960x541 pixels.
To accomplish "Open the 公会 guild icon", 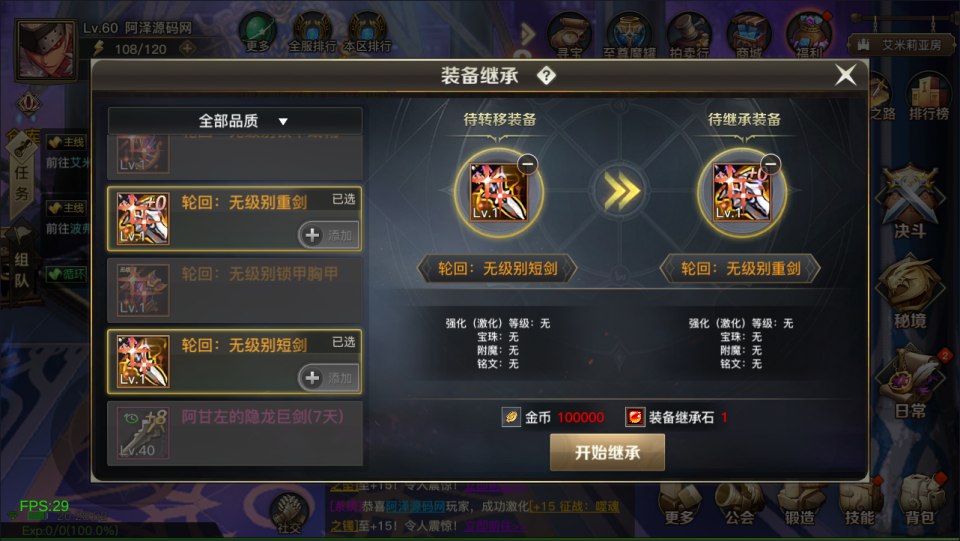I will click(x=740, y=503).
